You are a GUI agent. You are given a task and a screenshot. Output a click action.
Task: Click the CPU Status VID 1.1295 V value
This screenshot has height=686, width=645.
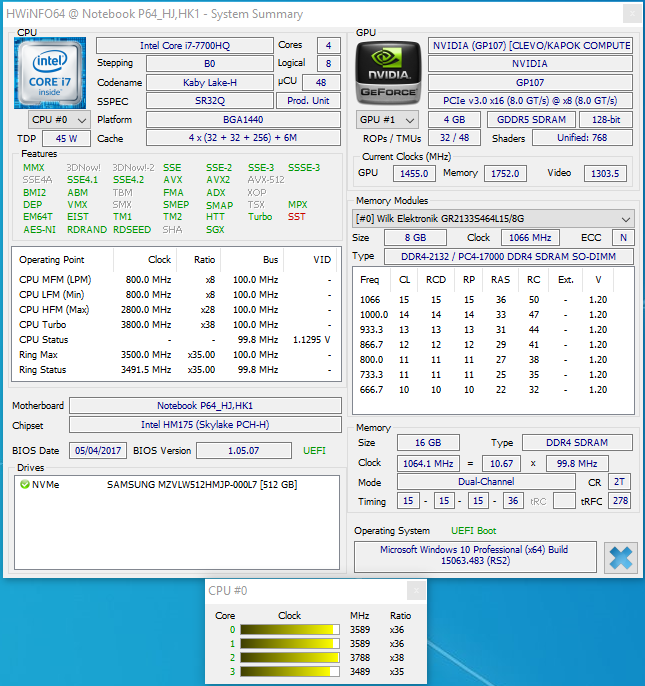pos(312,340)
